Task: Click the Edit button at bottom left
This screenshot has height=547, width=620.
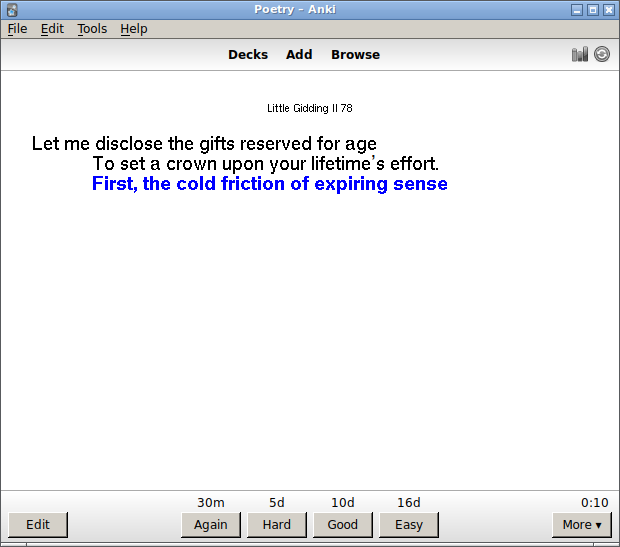Action: point(38,524)
